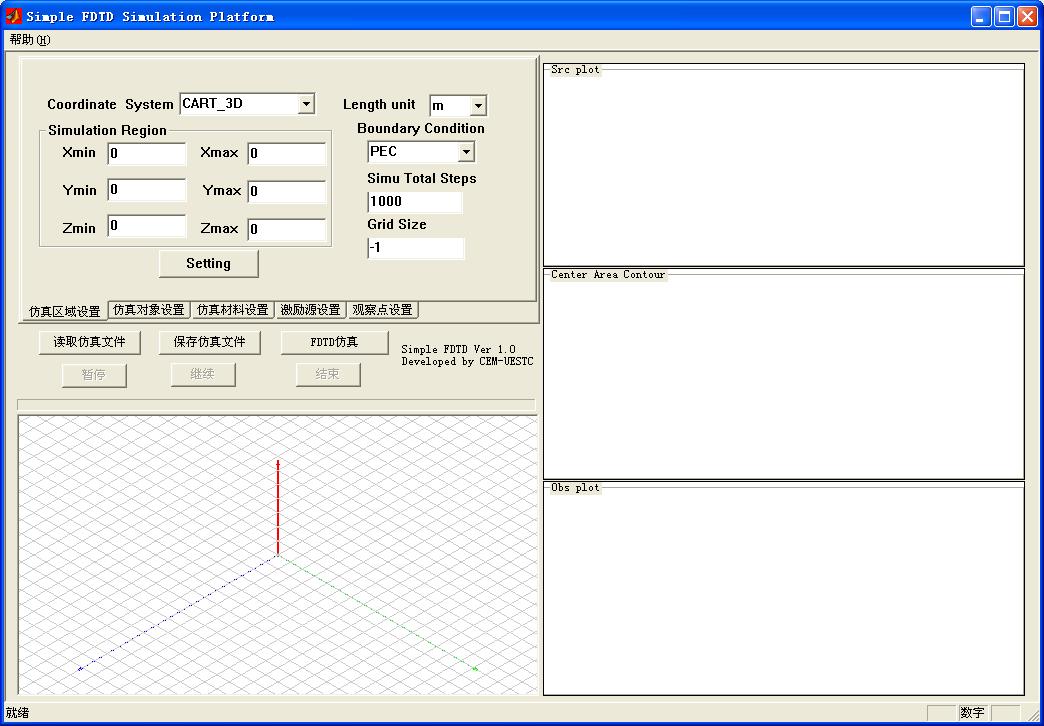Click the Simulation Region group label
The width and height of the screenshot is (1044, 726).
coord(107,131)
